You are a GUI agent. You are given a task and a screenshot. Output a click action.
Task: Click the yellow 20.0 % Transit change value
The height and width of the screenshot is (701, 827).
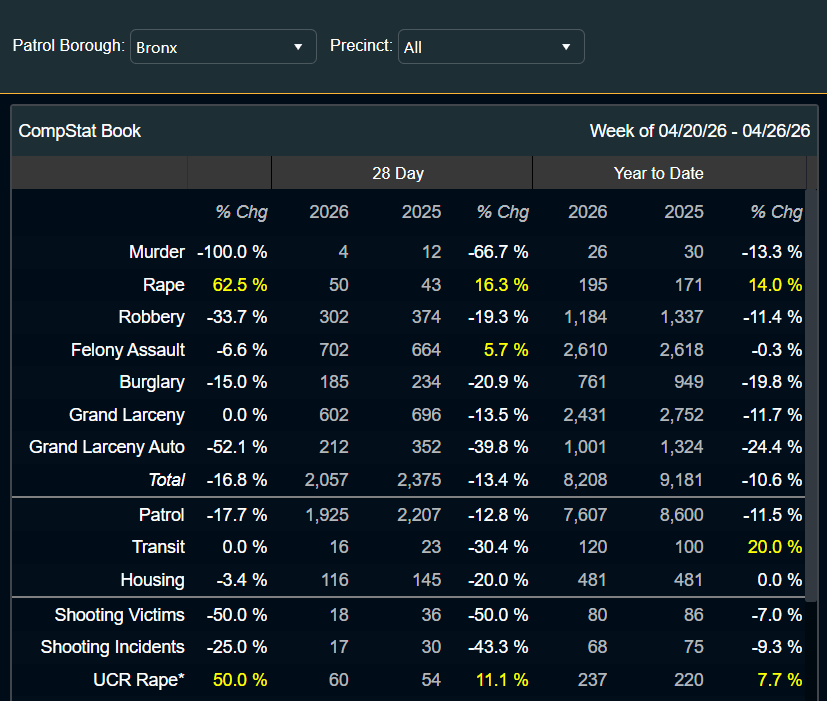coord(776,547)
